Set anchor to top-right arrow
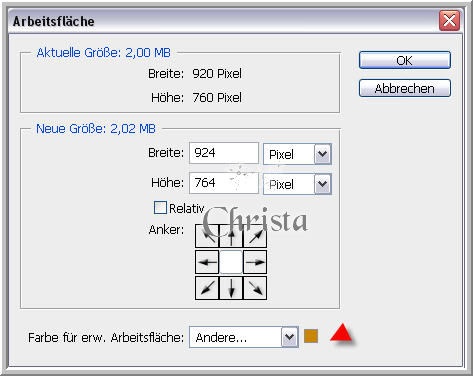Screen dimensions: 473x376 tap(255, 236)
